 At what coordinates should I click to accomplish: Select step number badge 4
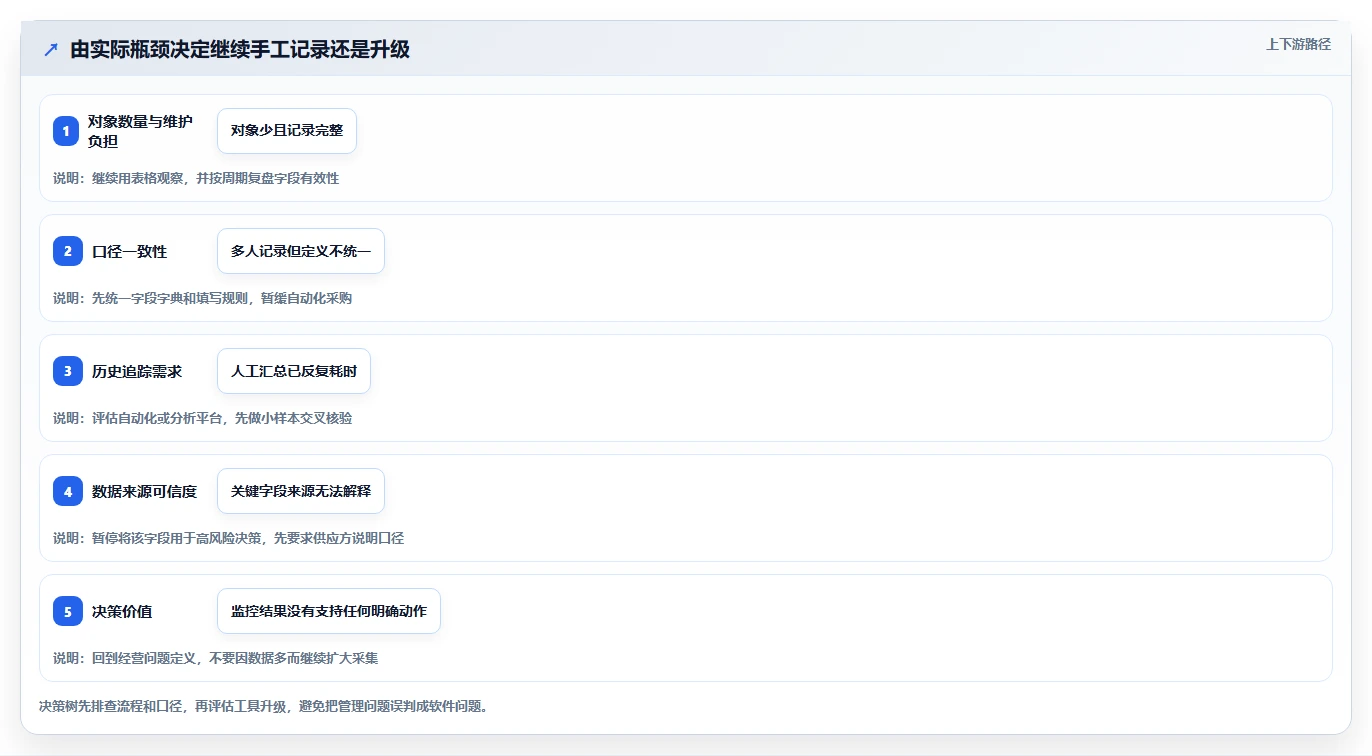(68, 491)
